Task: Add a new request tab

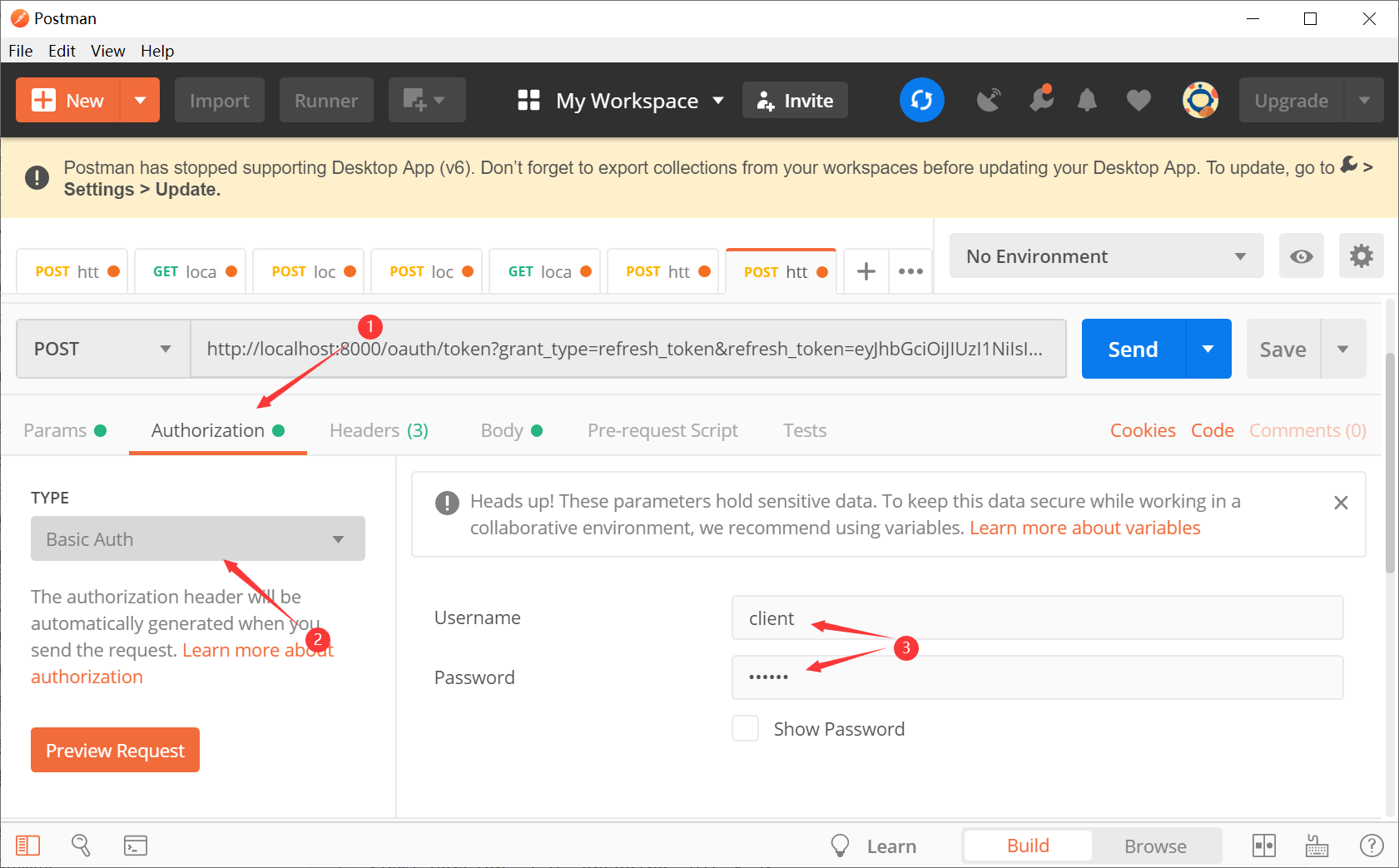Action: 866,271
